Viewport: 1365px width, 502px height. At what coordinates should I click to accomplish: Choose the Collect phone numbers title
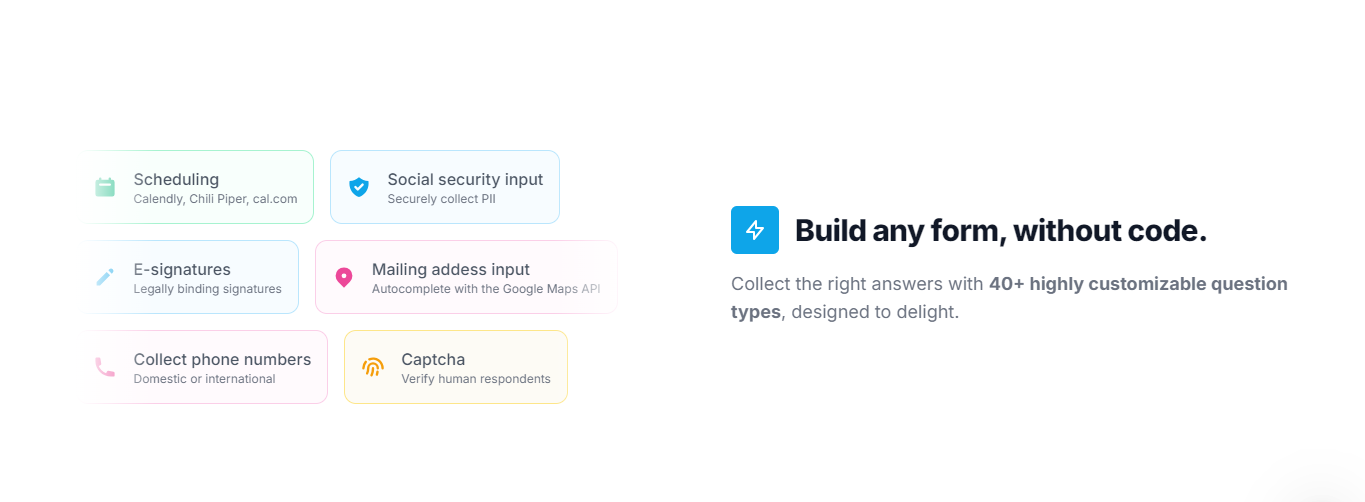(x=222, y=360)
